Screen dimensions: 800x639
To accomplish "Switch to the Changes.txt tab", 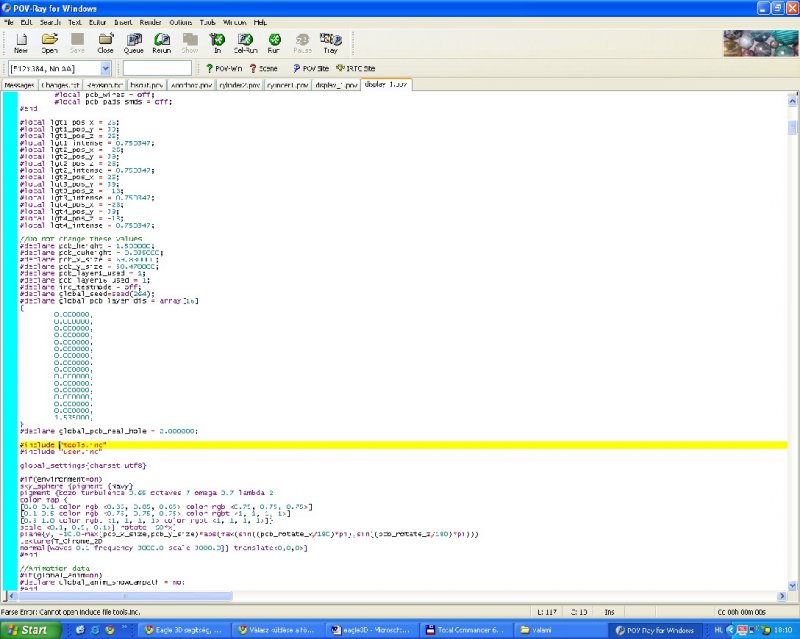I will point(60,85).
